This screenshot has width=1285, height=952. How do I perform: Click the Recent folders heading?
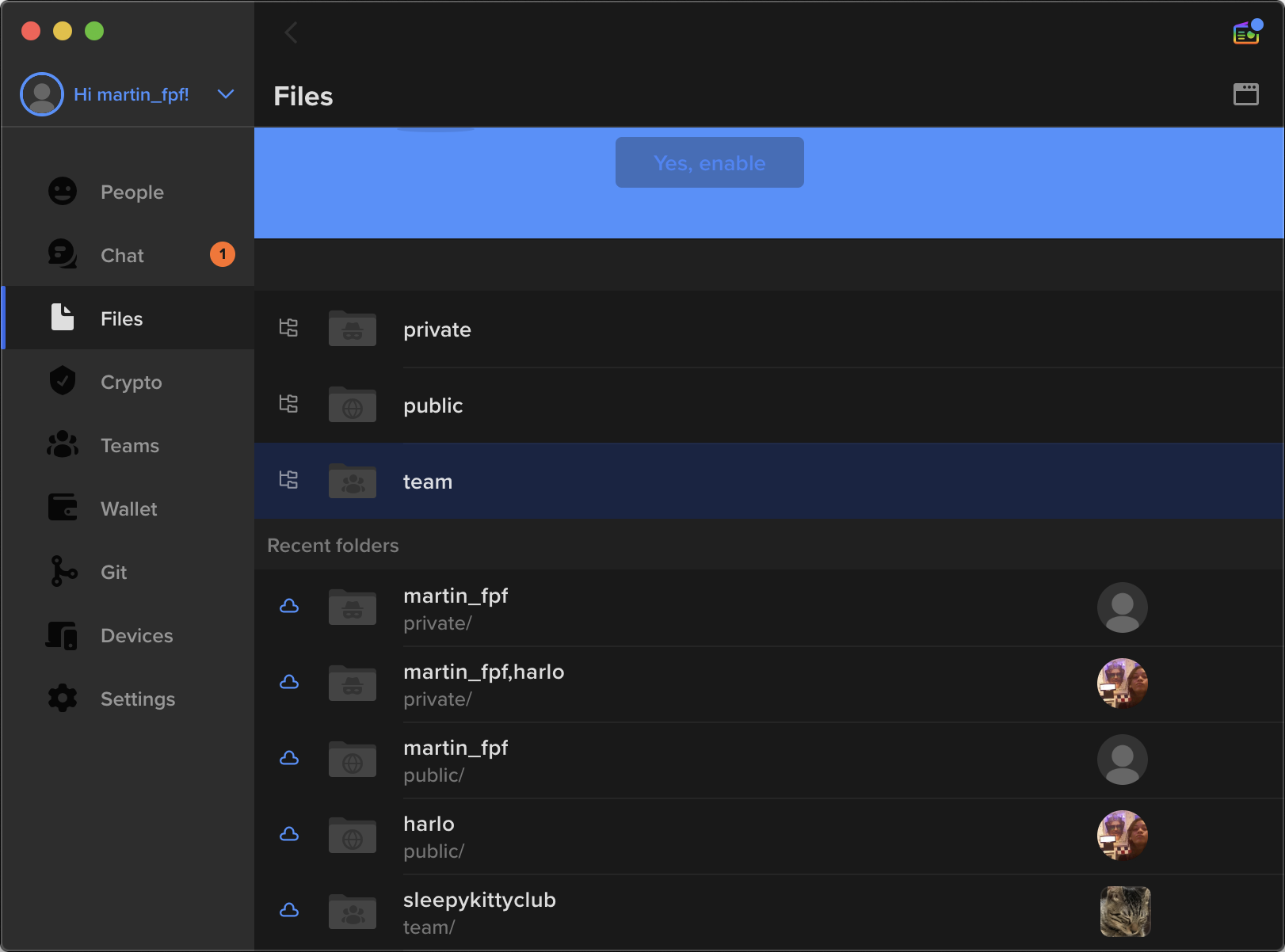click(x=333, y=546)
